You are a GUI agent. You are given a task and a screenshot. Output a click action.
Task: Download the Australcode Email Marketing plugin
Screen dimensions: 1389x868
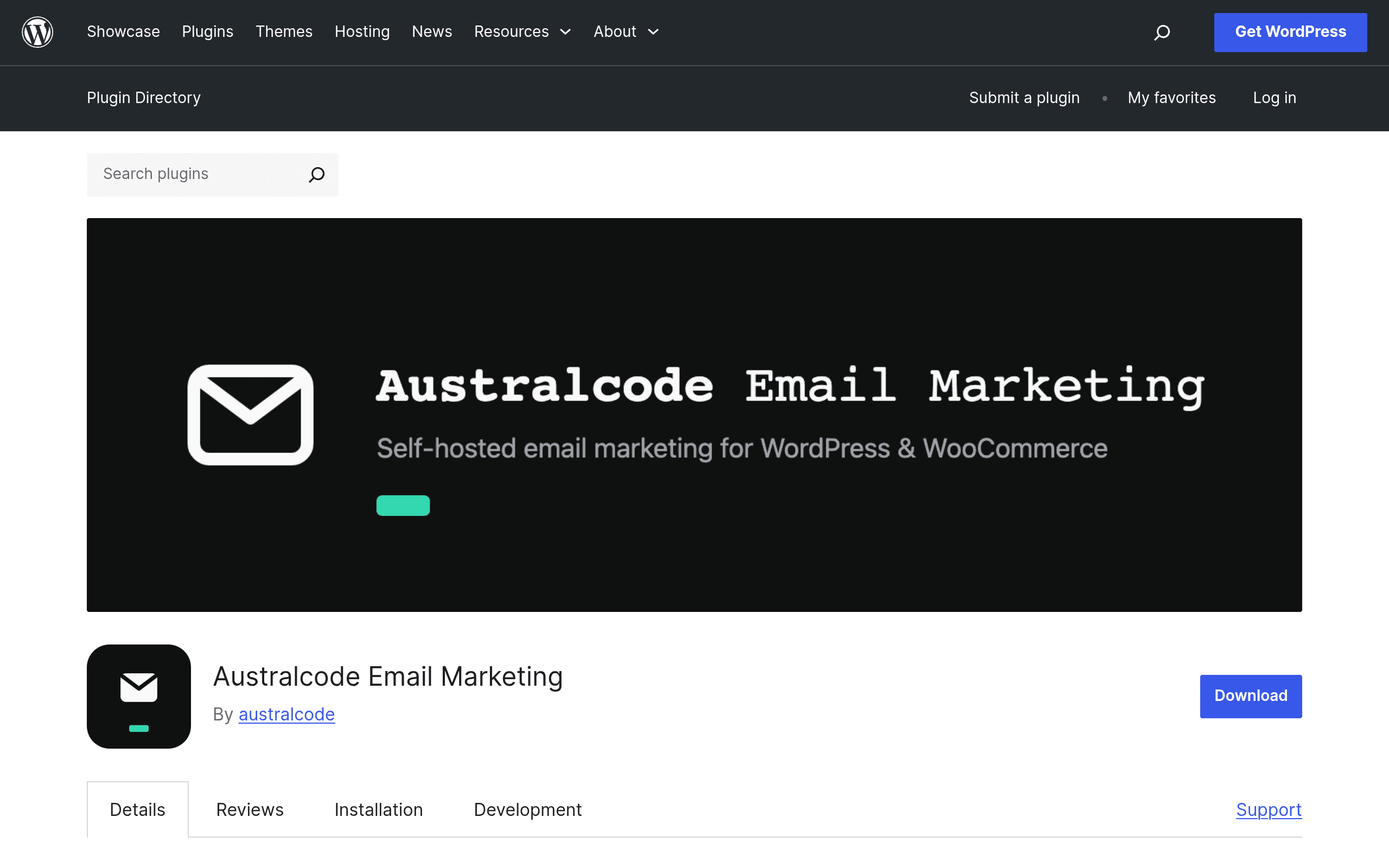1251,696
